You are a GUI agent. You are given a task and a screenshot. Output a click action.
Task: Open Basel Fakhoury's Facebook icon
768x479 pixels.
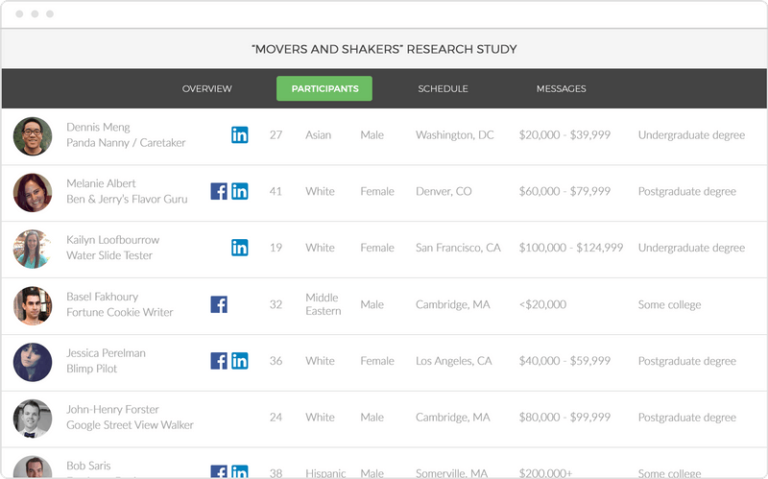tap(219, 304)
